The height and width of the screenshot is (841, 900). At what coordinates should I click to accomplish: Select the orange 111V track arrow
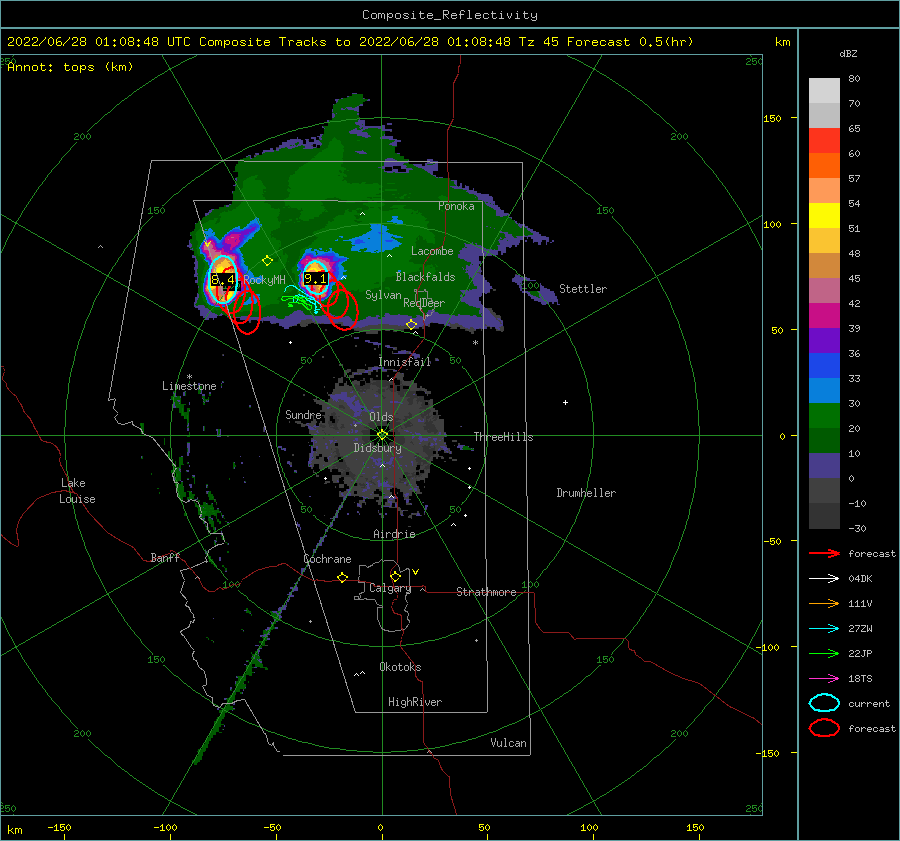click(x=824, y=603)
